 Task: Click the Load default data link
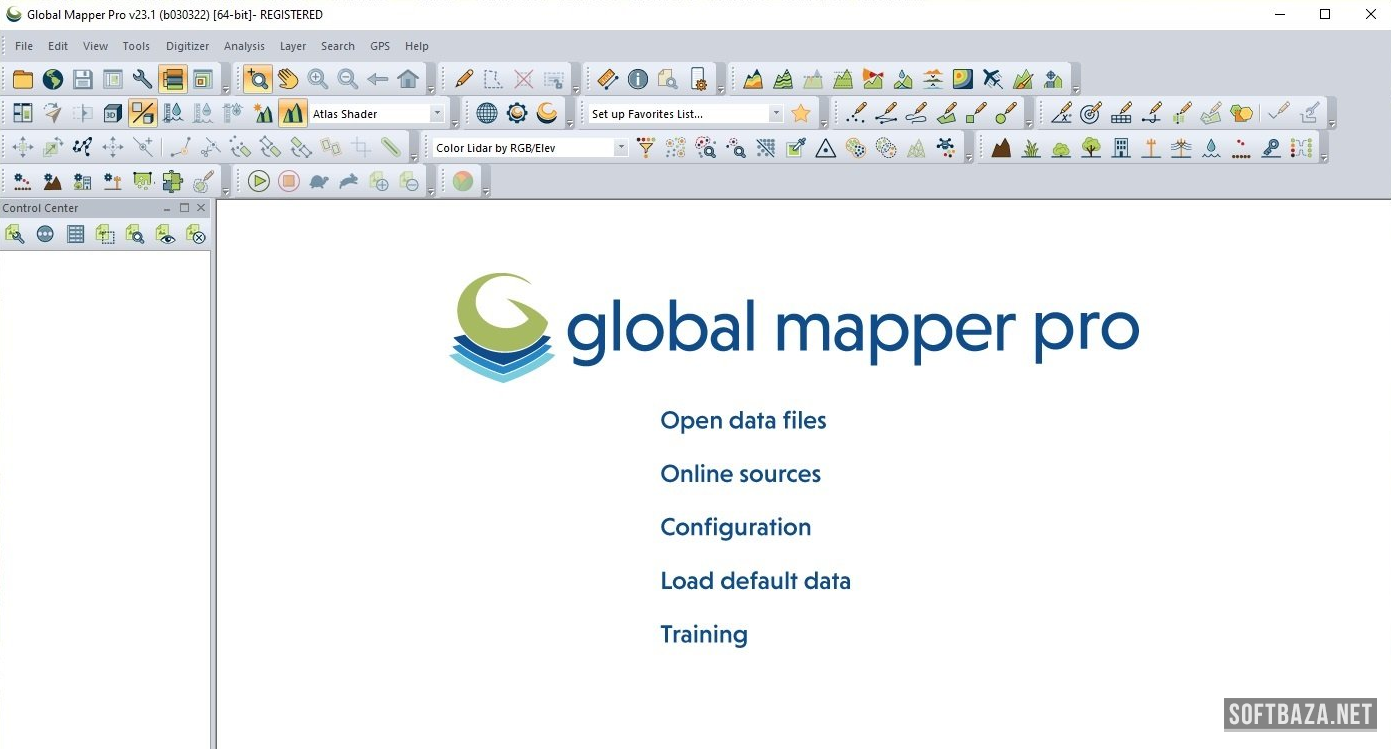point(755,581)
